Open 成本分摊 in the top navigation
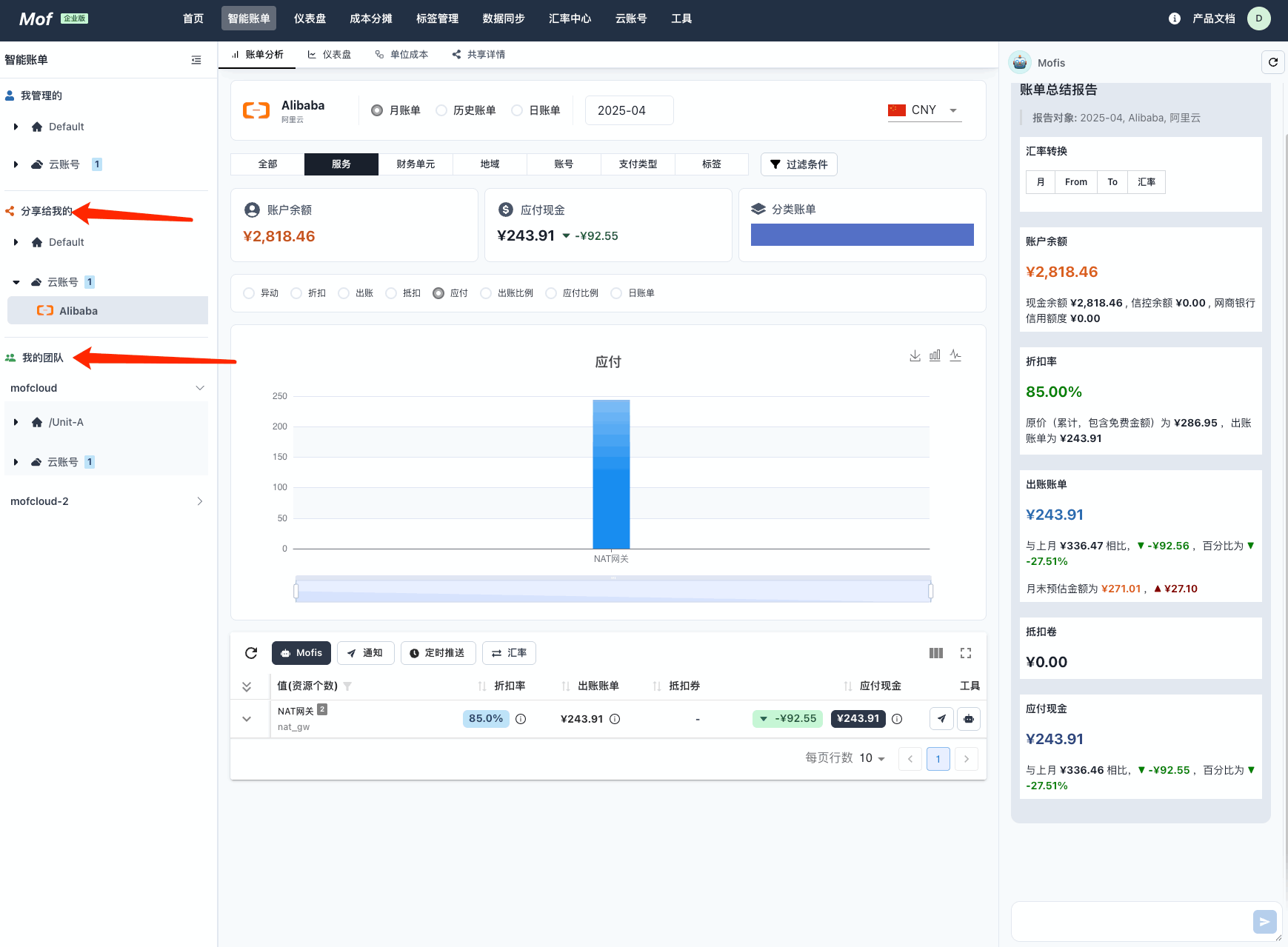This screenshot has width=1288, height=947. coord(371,19)
